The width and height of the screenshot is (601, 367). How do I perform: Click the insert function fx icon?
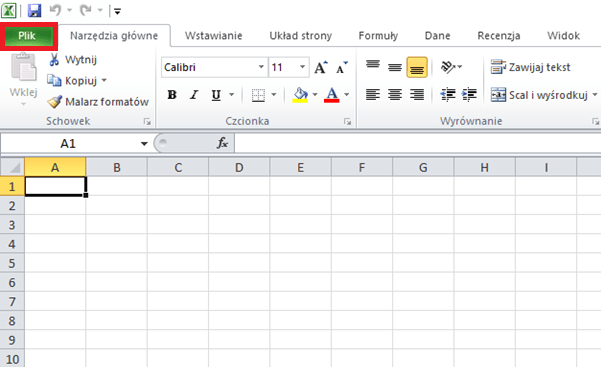coord(222,143)
